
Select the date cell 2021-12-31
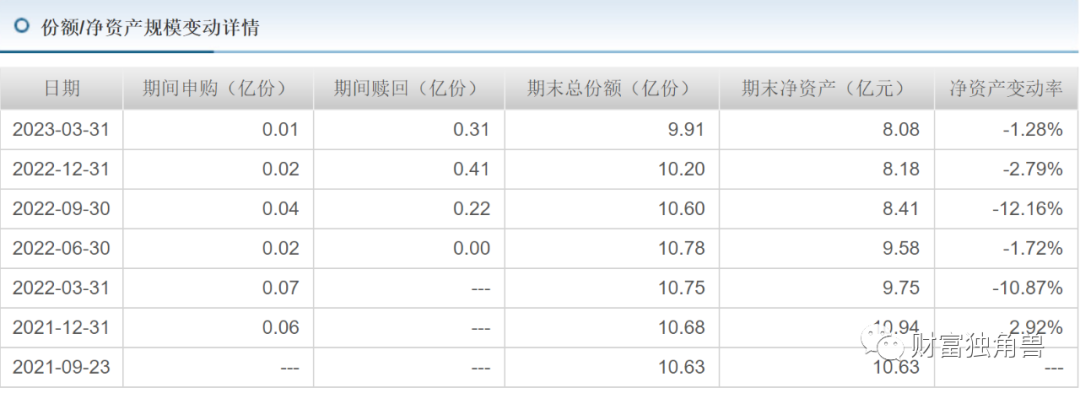point(61,328)
